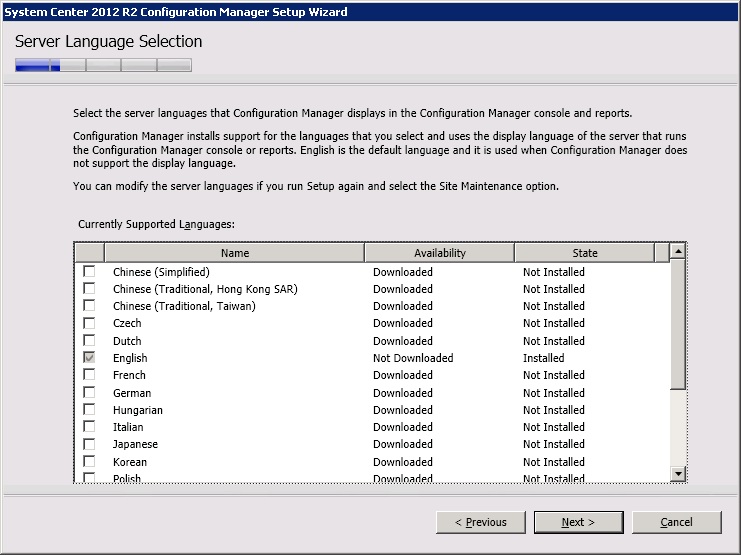The image size is (741, 555).
Task: Sort list by Name column header
Action: tap(235, 253)
